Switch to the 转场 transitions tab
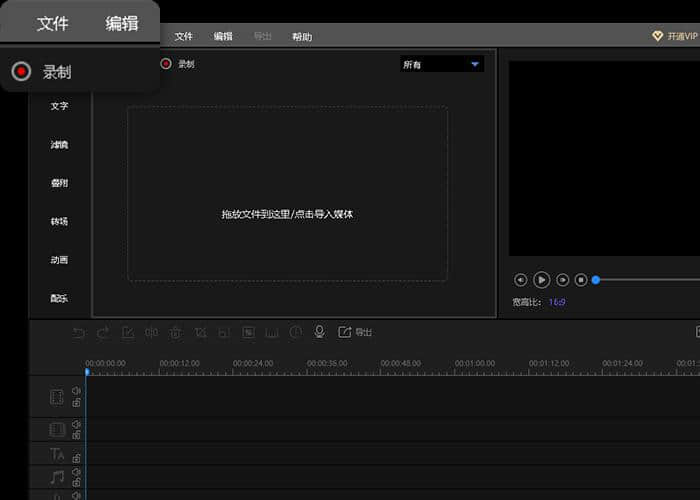Viewport: 700px width, 500px height. 59,221
